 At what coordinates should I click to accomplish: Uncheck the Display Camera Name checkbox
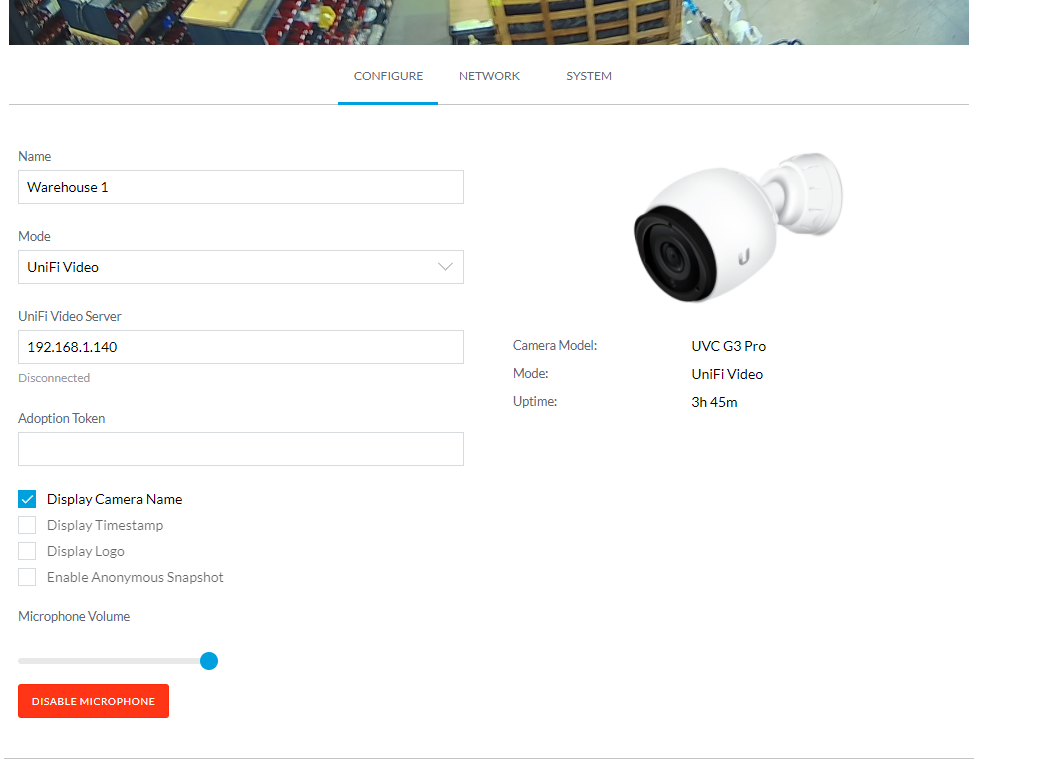click(x=27, y=499)
